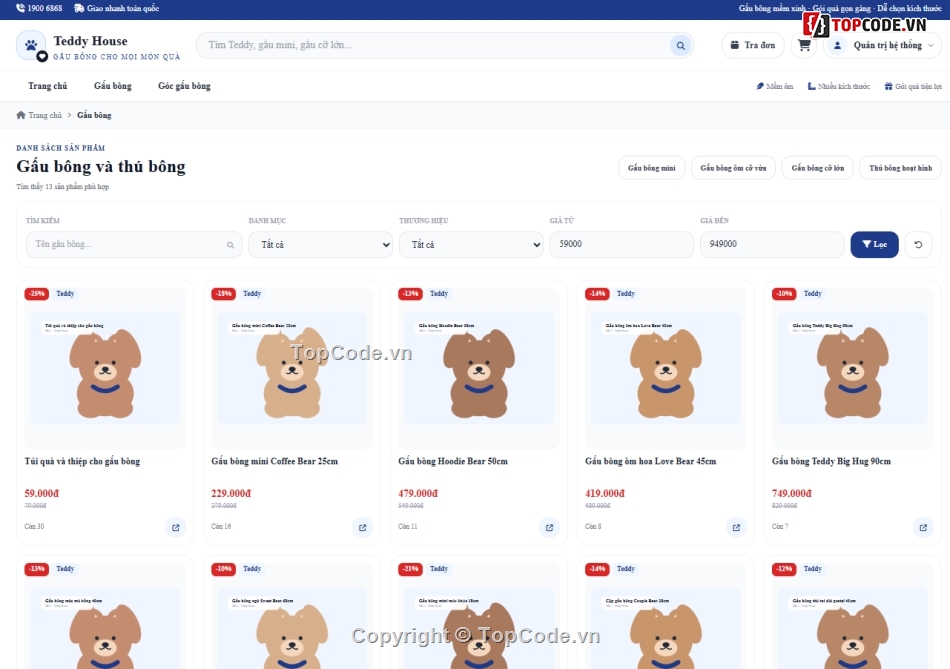Image resolution: width=950 pixels, height=669 pixels.
Task: Open quick view for Túi quà và thiệp
Action: pos(176,527)
